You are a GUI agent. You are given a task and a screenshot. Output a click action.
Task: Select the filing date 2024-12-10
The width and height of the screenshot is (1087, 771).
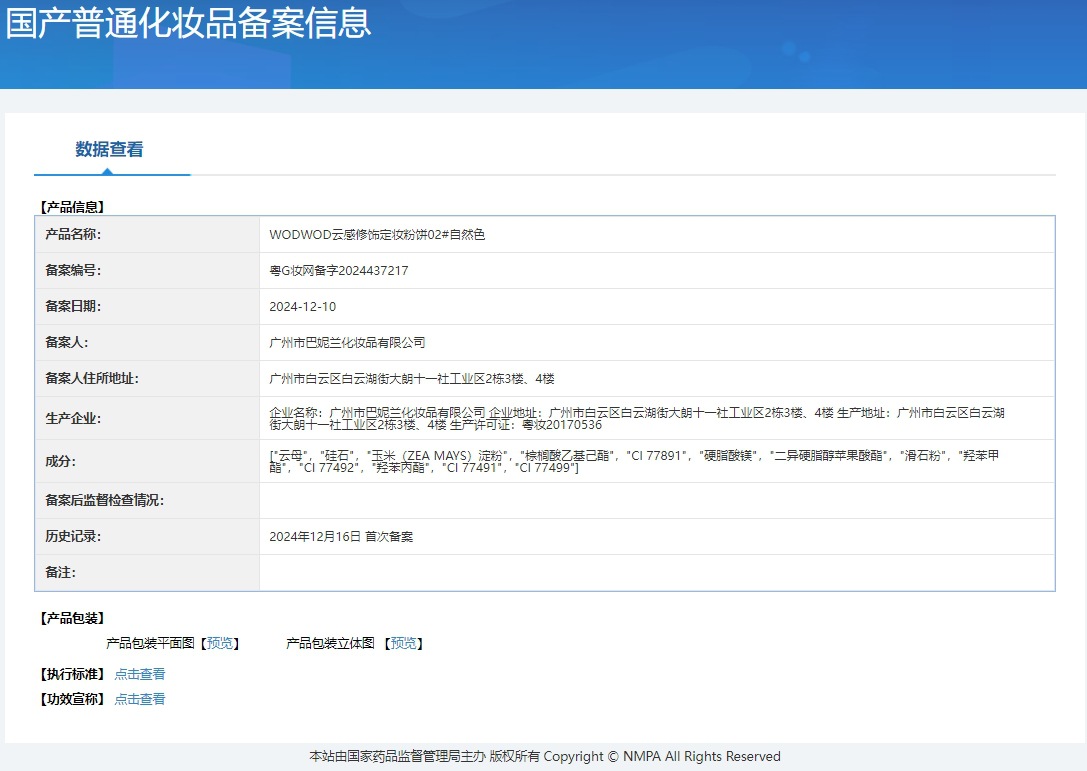click(x=303, y=306)
